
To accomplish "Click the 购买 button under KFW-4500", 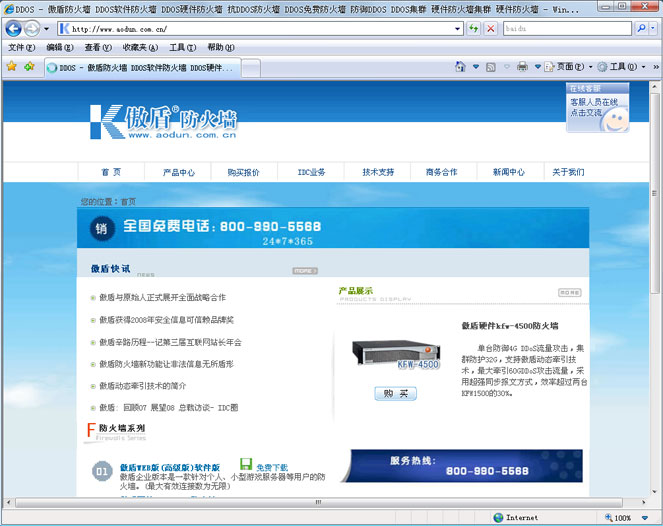I will (395, 393).
